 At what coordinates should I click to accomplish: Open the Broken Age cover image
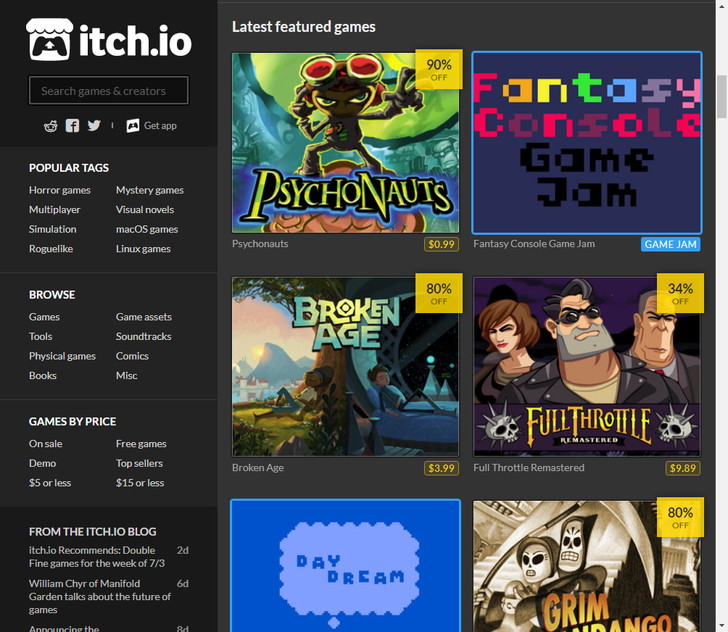345,367
